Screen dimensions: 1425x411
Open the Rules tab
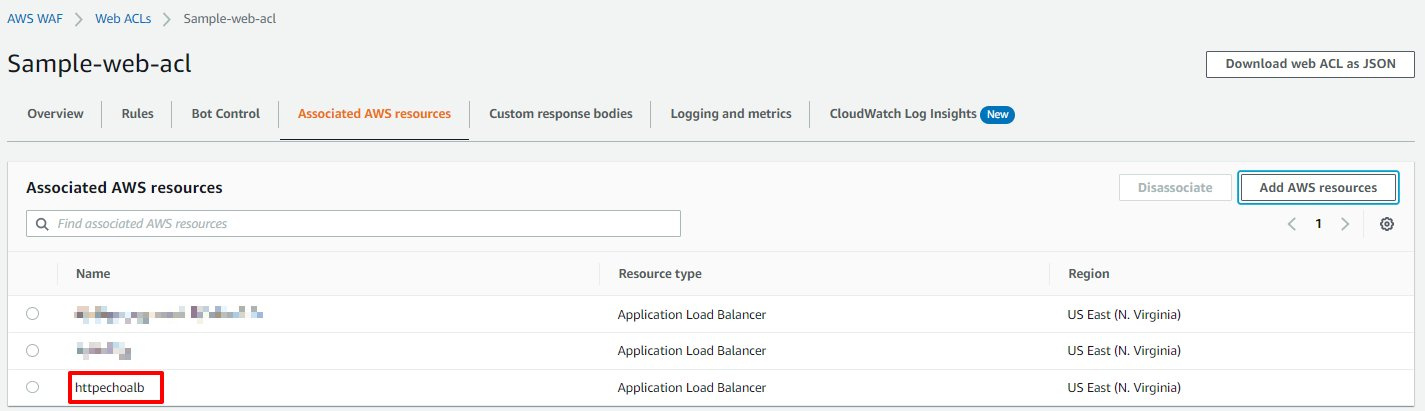tap(137, 114)
